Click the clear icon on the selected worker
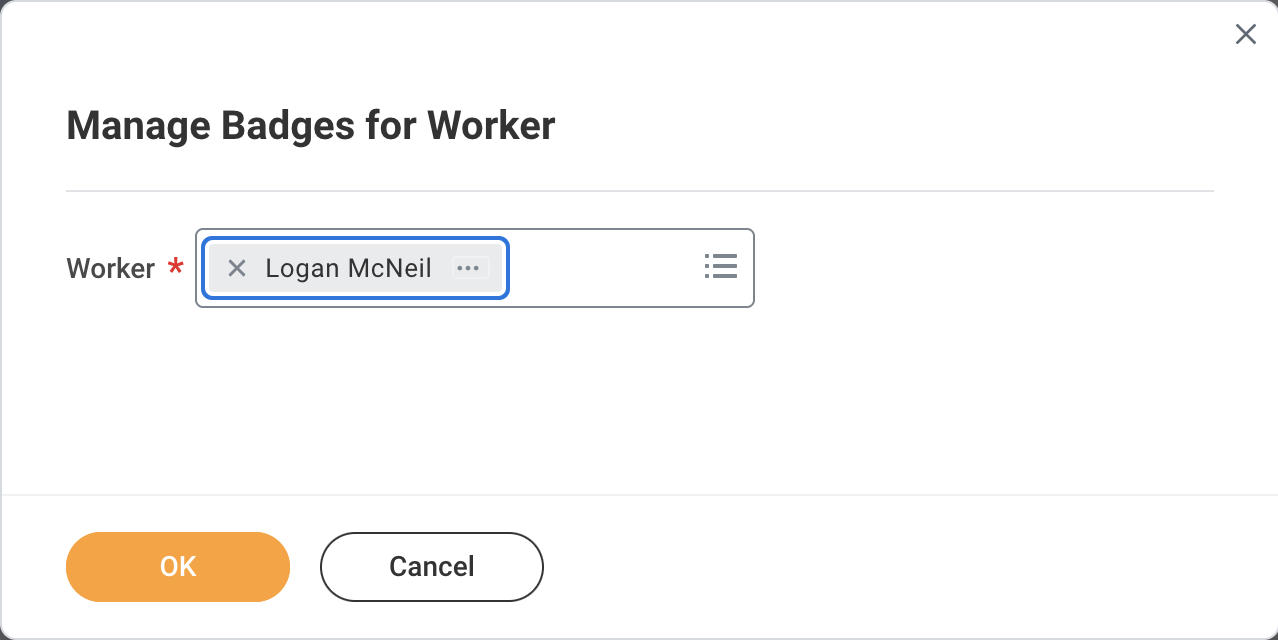Image resolution: width=1278 pixels, height=640 pixels. [x=237, y=267]
